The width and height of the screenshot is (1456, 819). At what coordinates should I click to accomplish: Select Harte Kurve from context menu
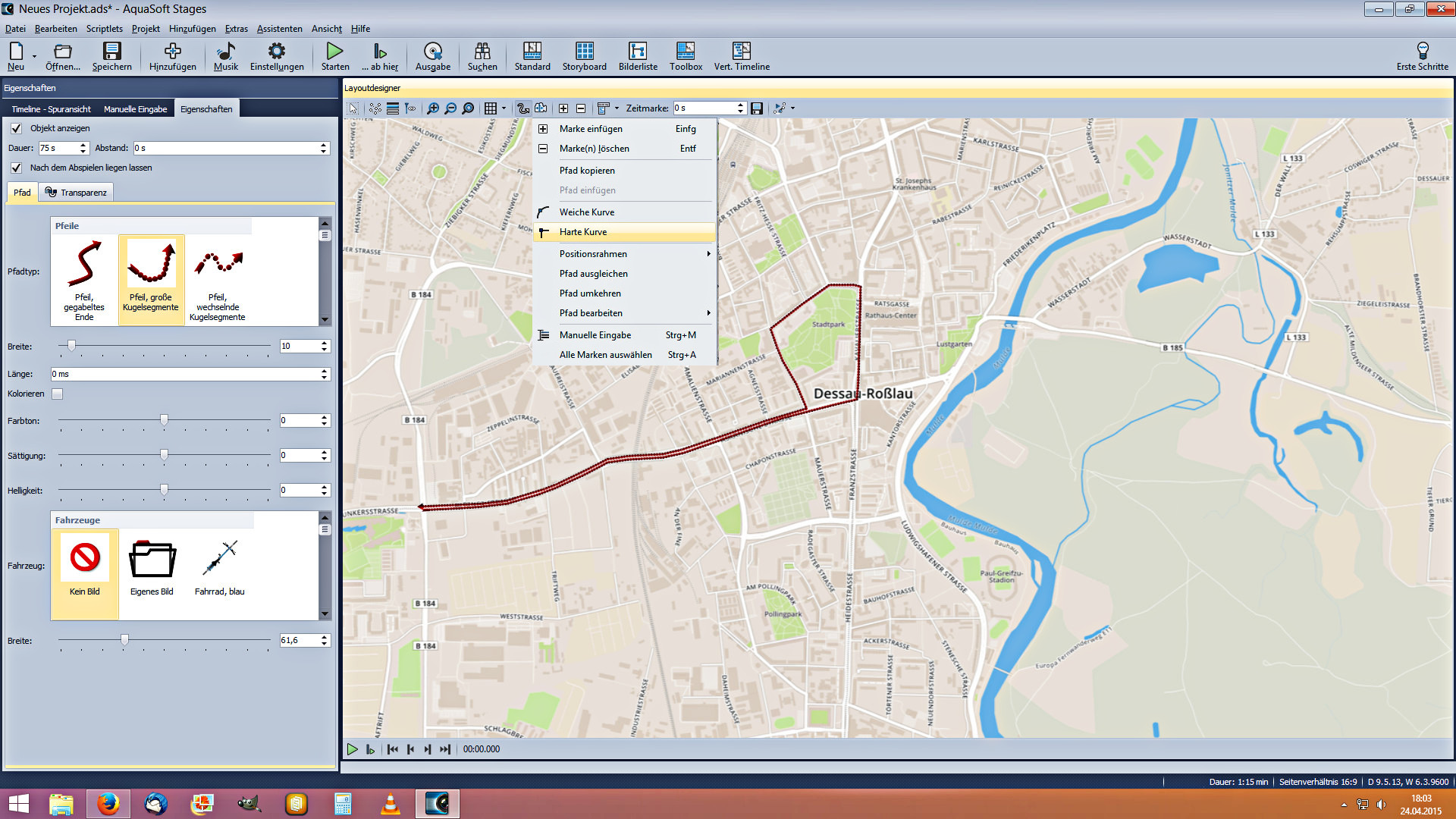click(x=583, y=232)
